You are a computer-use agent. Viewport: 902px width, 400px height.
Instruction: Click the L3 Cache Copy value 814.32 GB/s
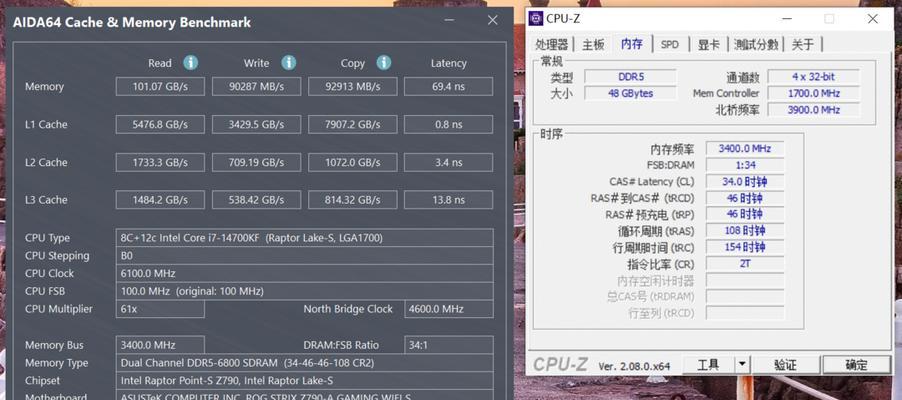(x=352, y=200)
